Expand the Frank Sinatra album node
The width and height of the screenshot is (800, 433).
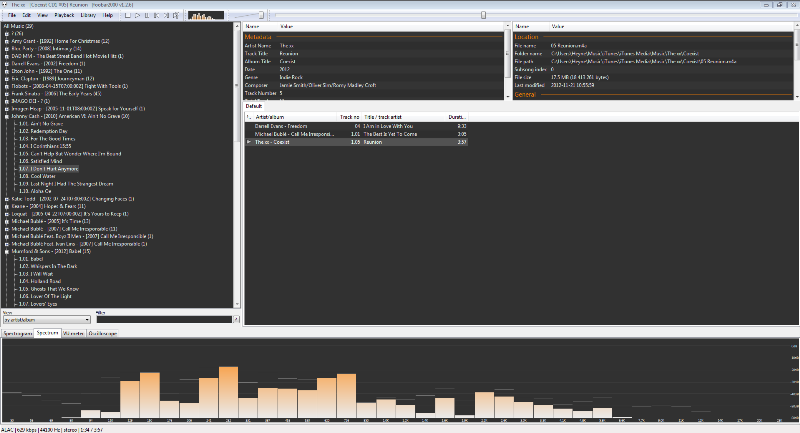[6, 93]
